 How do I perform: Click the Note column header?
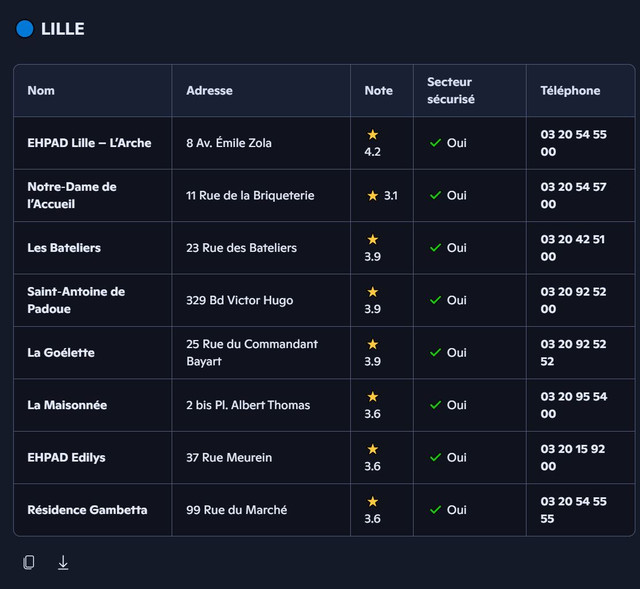[379, 91]
